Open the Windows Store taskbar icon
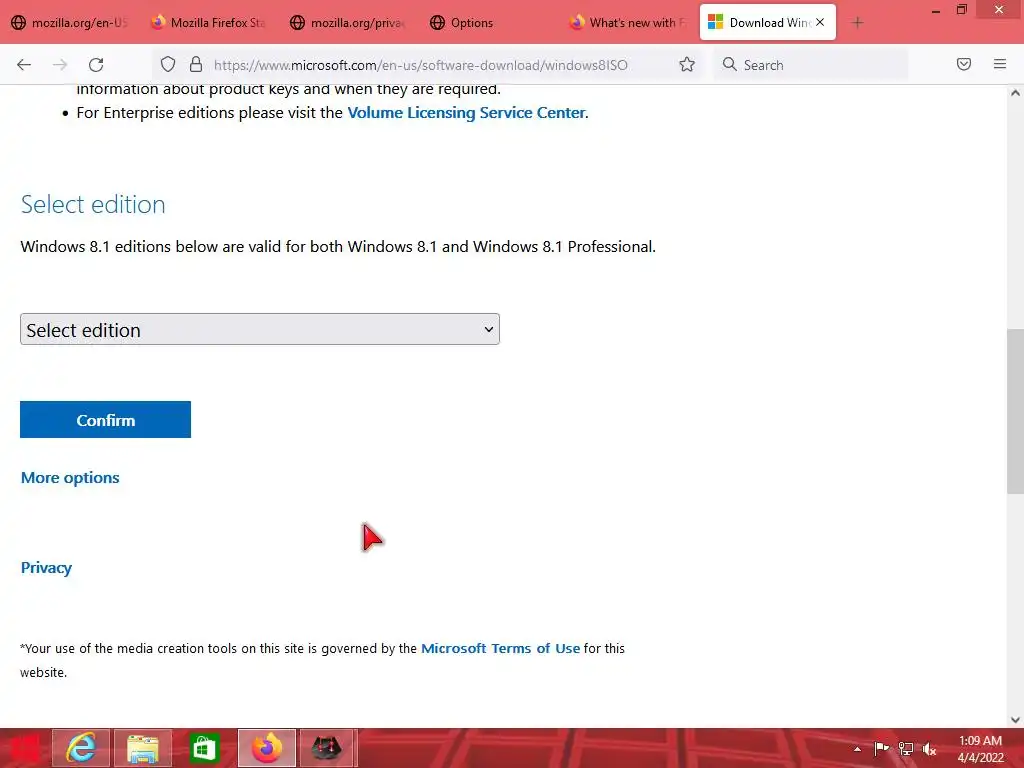The image size is (1024, 768). click(204, 748)
